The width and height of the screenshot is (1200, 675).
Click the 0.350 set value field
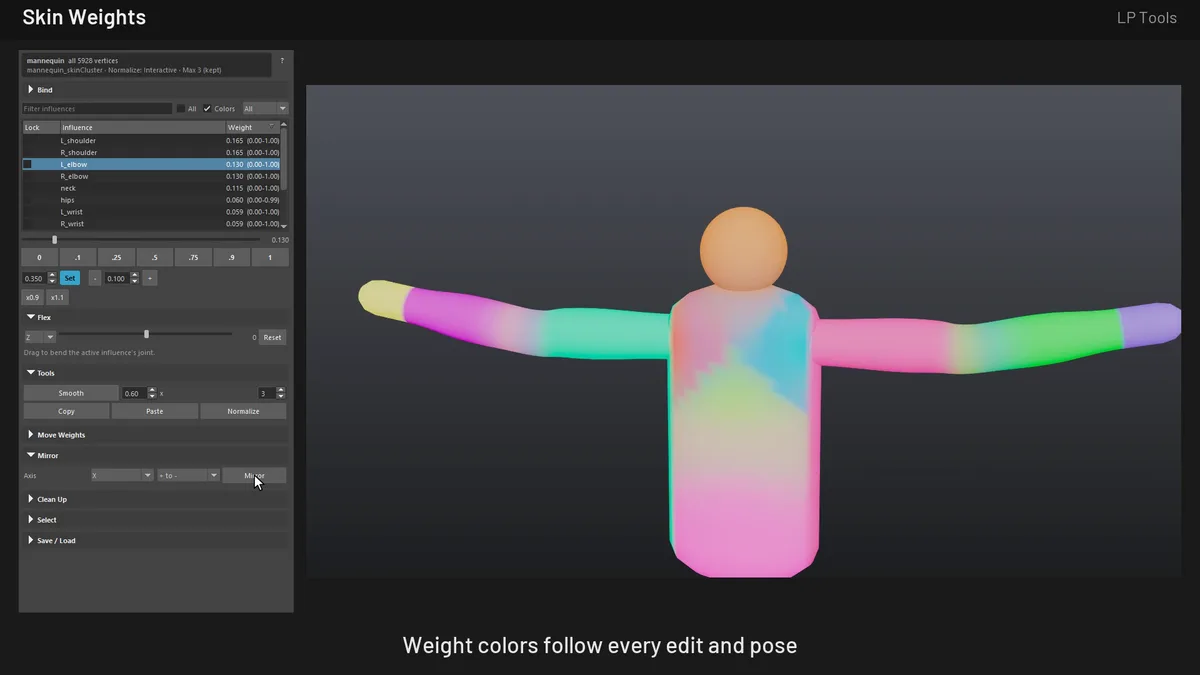click(x=35, y=278)
